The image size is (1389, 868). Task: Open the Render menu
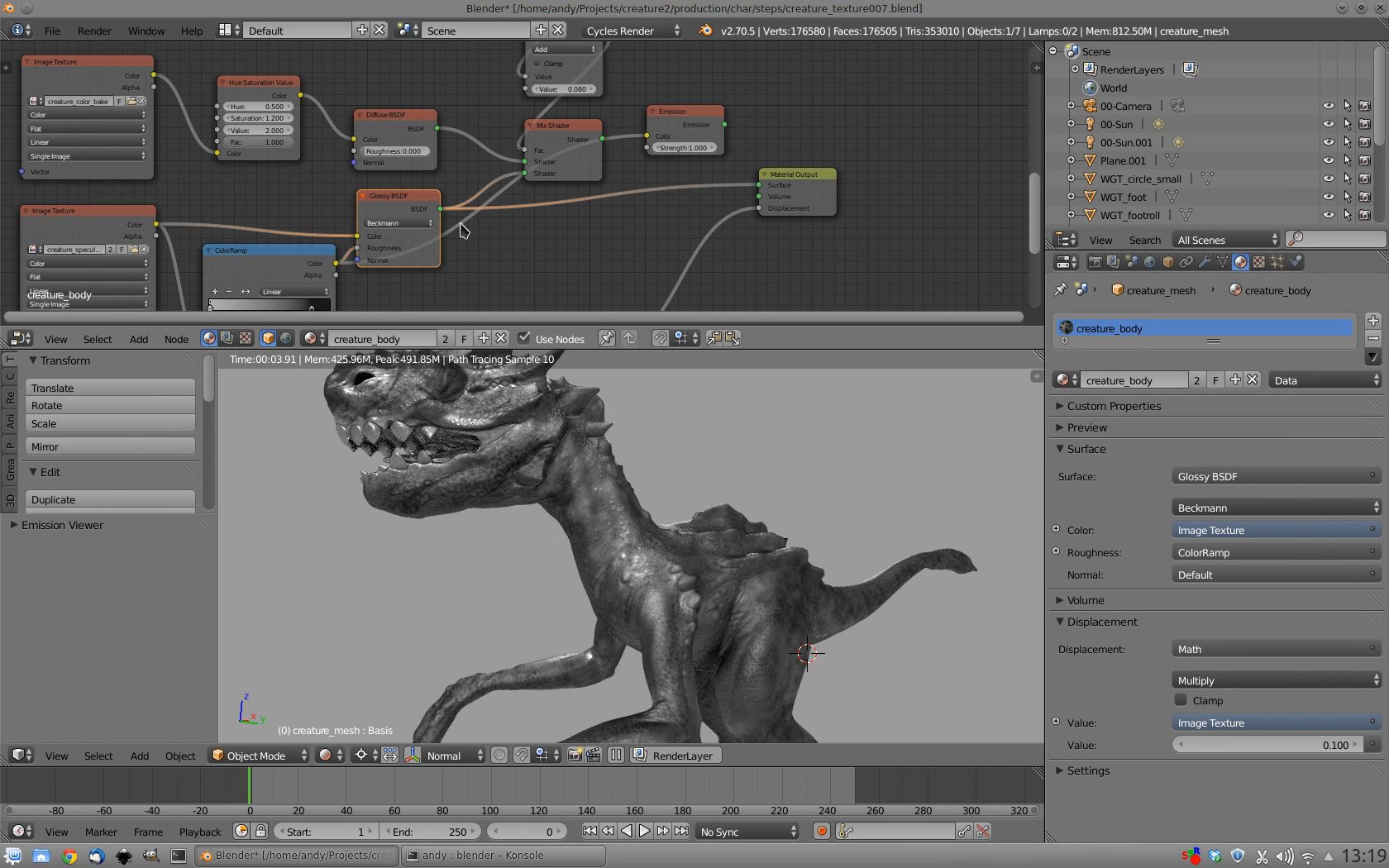click(x=94, y=31)
